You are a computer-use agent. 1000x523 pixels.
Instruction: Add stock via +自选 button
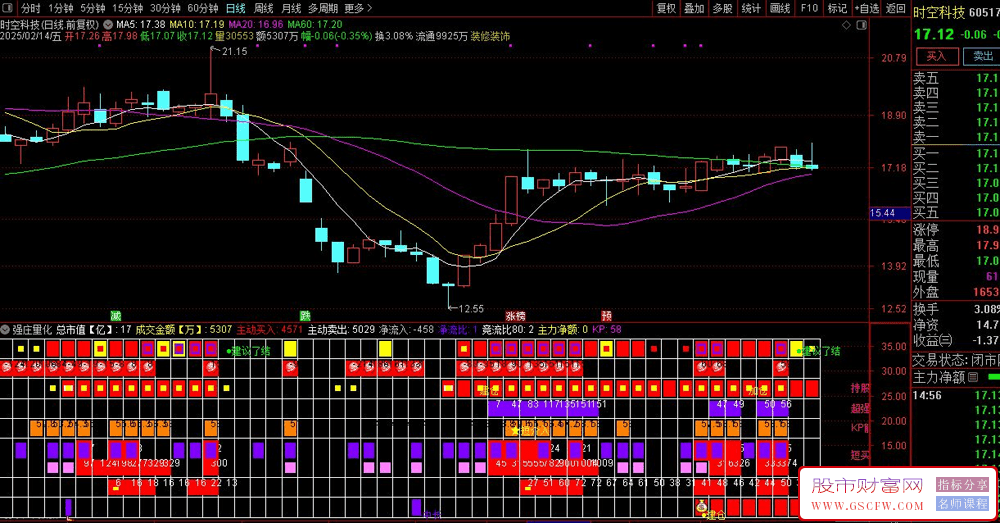867,8
